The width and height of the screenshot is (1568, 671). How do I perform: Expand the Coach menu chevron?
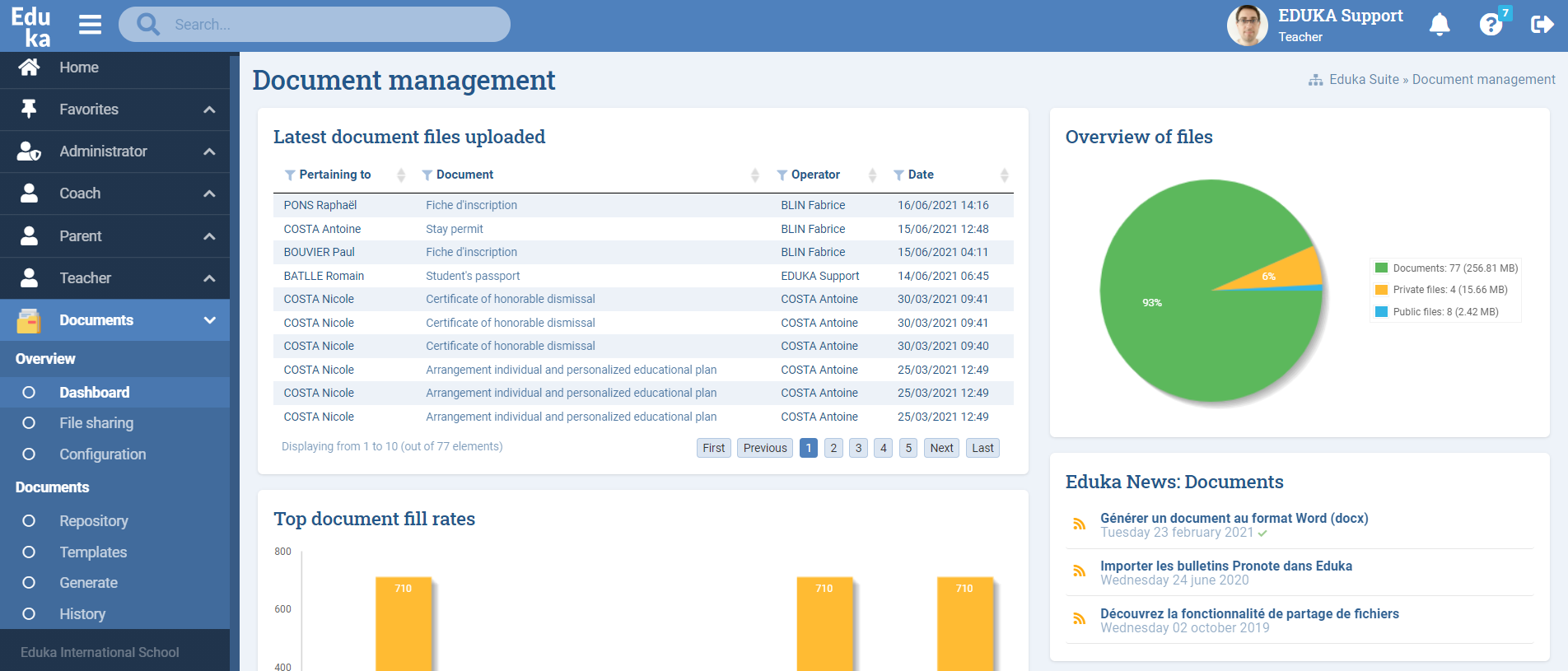[209, 193]
